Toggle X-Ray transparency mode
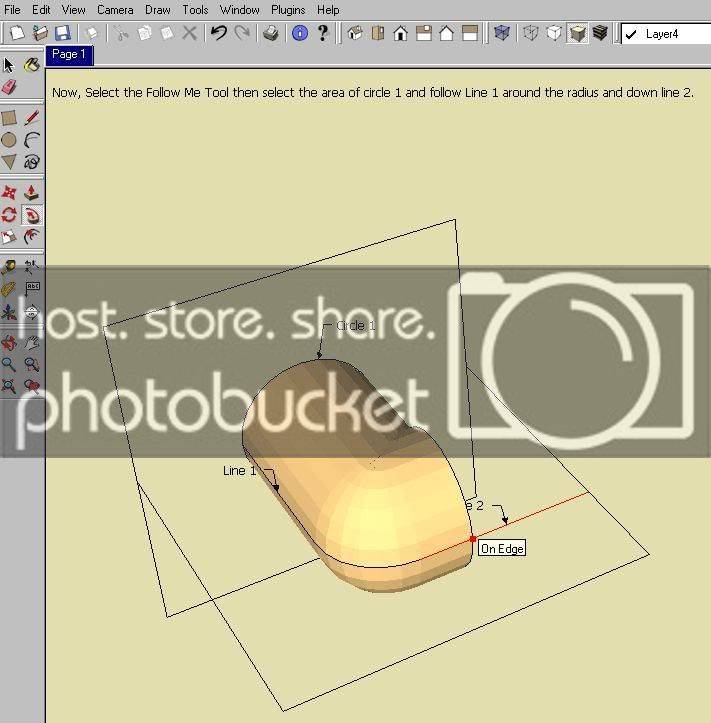This screenshot has width=711, height=723. click(x=502, y=33)
